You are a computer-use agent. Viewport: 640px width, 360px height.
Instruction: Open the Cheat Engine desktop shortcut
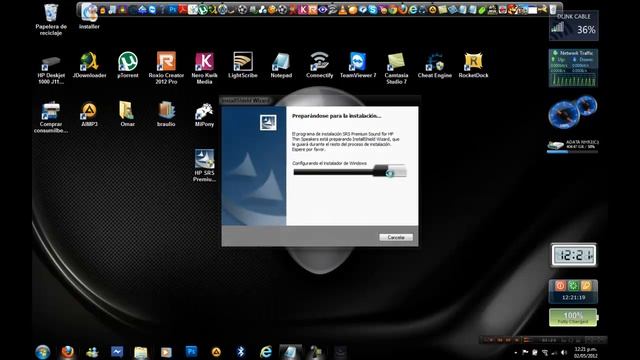435,65
